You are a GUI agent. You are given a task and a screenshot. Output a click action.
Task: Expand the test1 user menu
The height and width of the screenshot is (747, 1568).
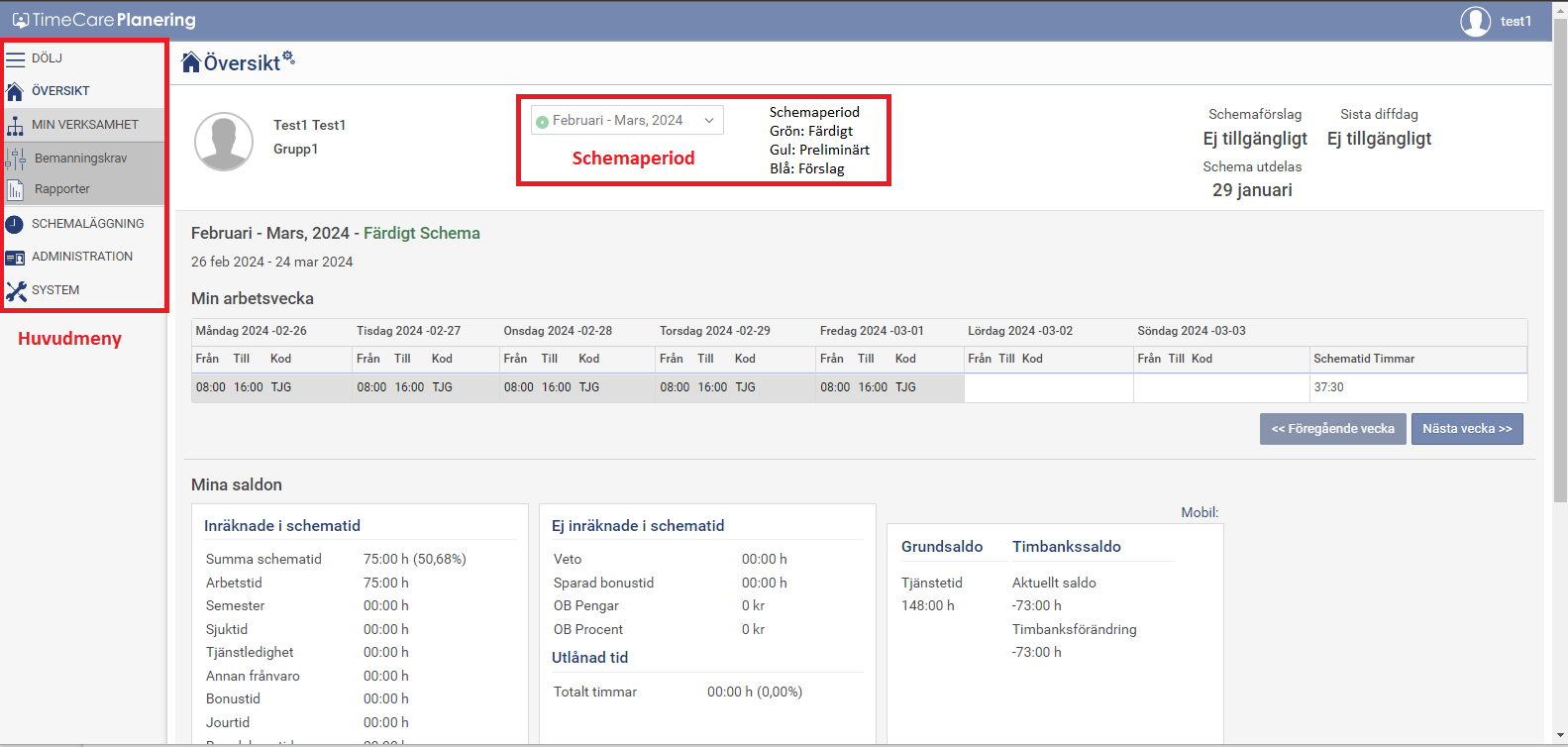(x=1516, y=21)
